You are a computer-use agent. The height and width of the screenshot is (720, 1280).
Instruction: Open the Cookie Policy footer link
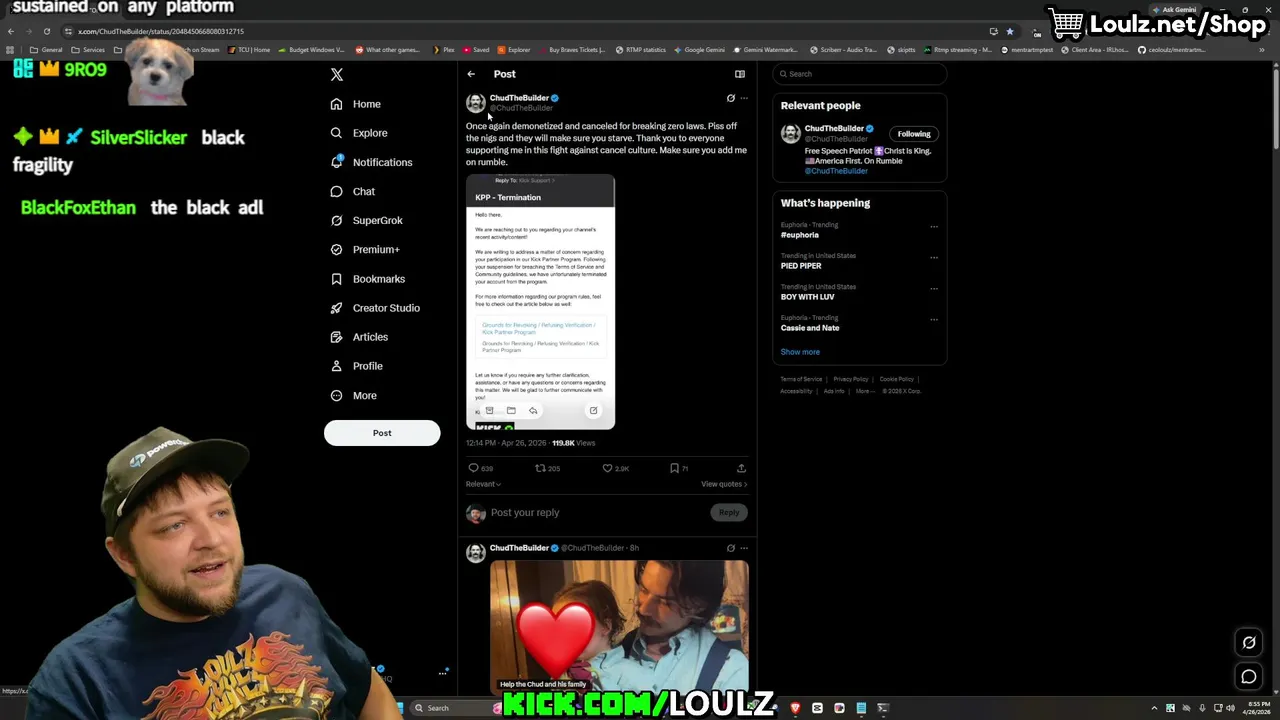(x=897, y=379)
